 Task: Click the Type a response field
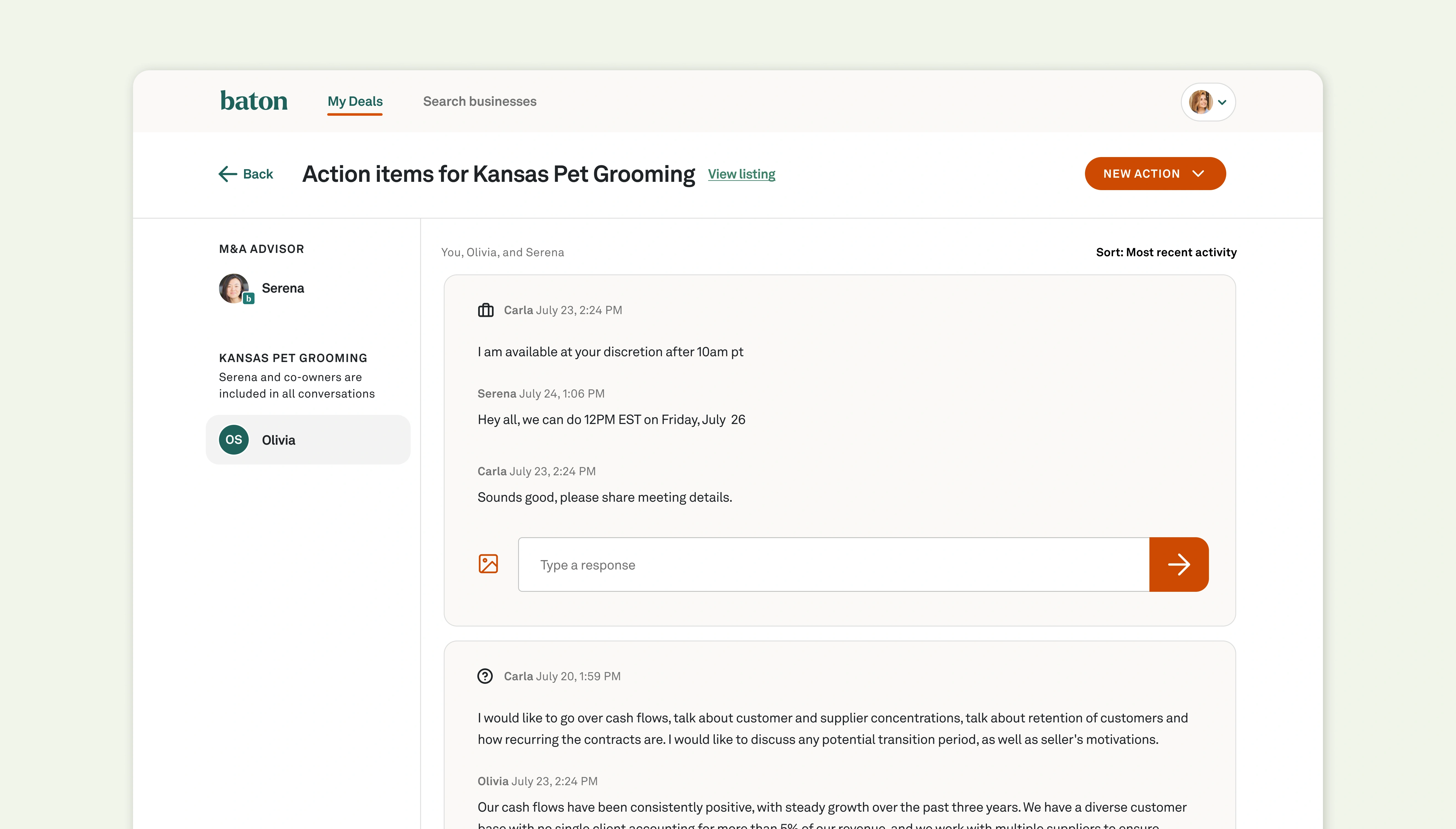[x=833, y=564]
